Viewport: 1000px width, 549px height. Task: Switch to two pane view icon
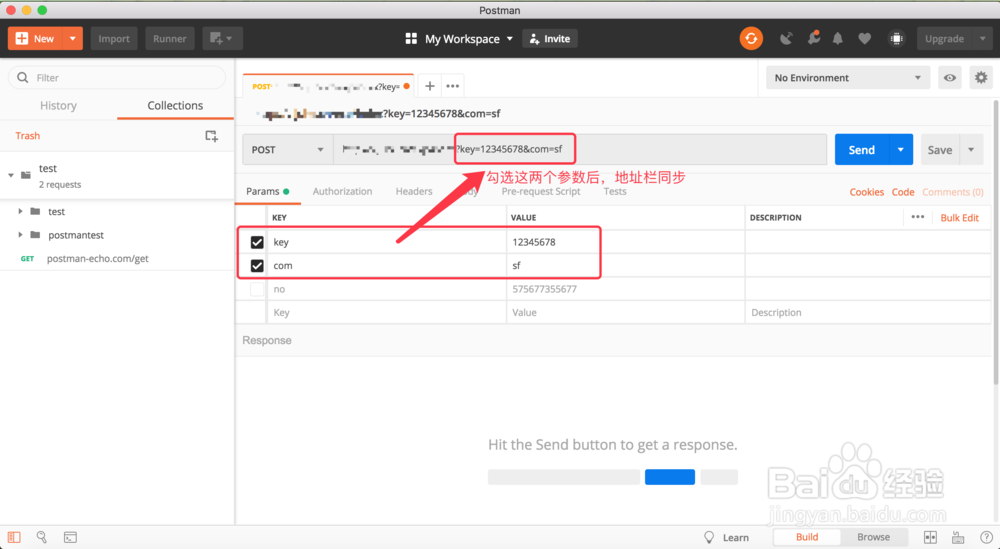pyautogui.click(x=930, y=538)
